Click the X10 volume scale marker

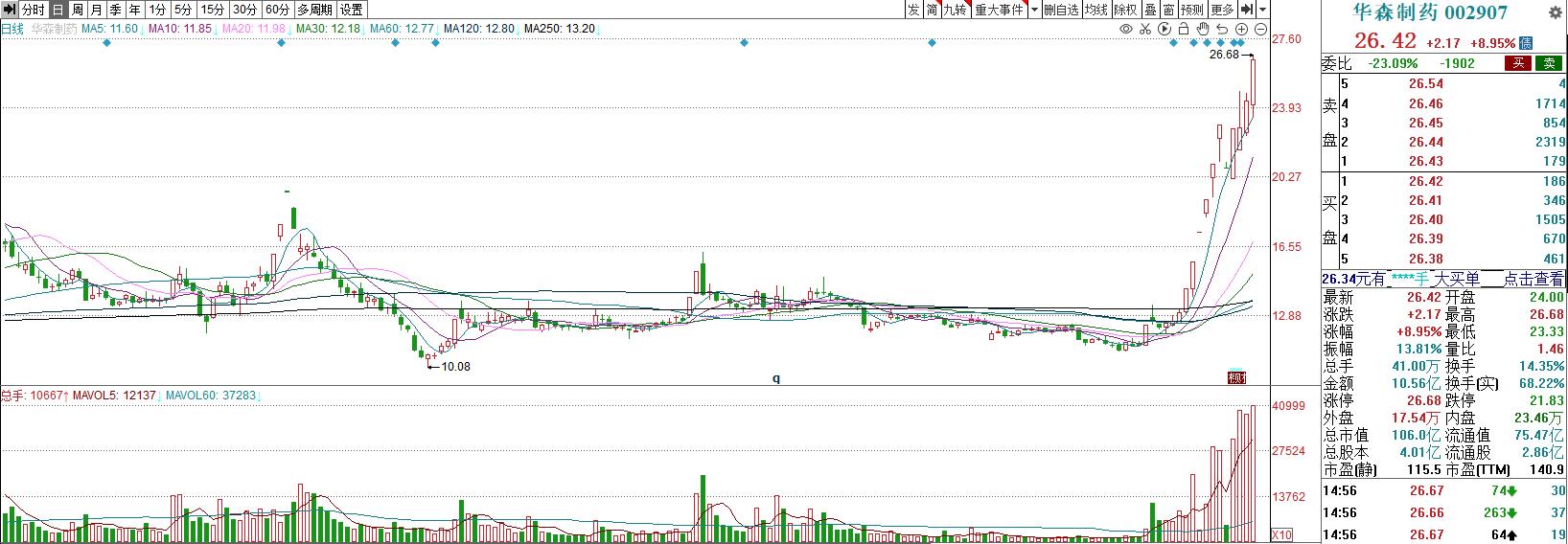tap(1280, 534)
